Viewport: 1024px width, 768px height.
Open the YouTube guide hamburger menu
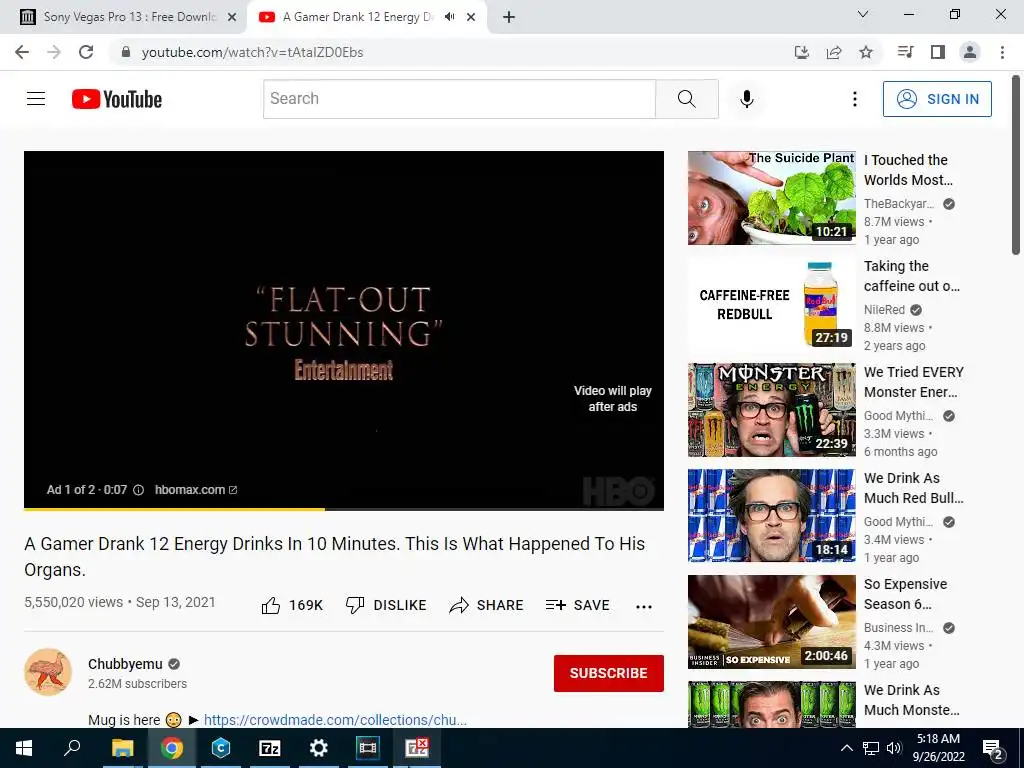pyautogui.click(x=36, y=99)
